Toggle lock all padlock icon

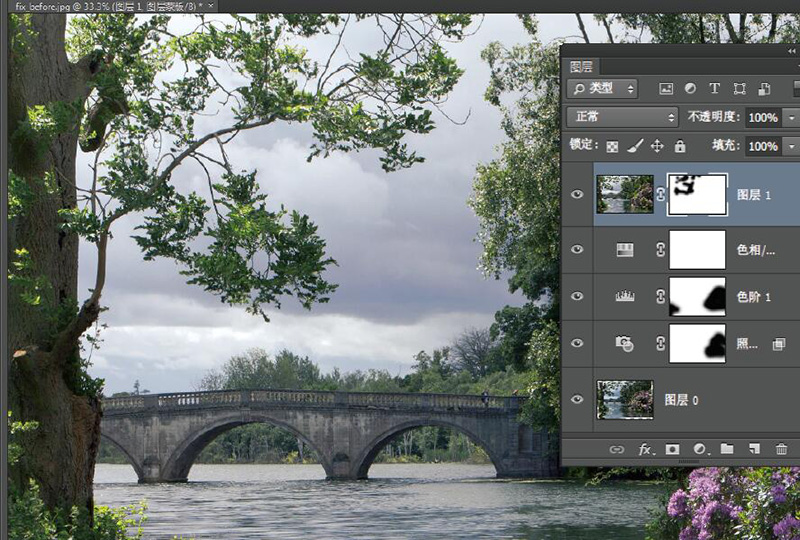(680, 146)
